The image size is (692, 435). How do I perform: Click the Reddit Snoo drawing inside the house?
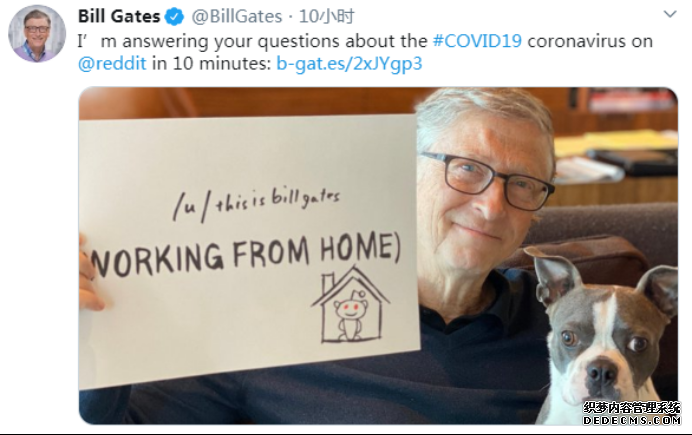(350, 315)
